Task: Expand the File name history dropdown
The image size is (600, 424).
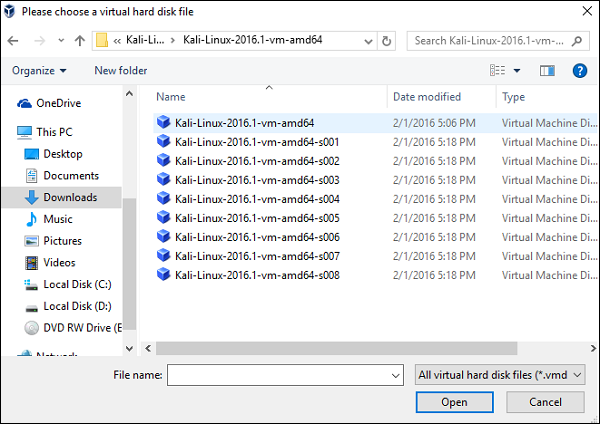Action: (x=395, y=375)
